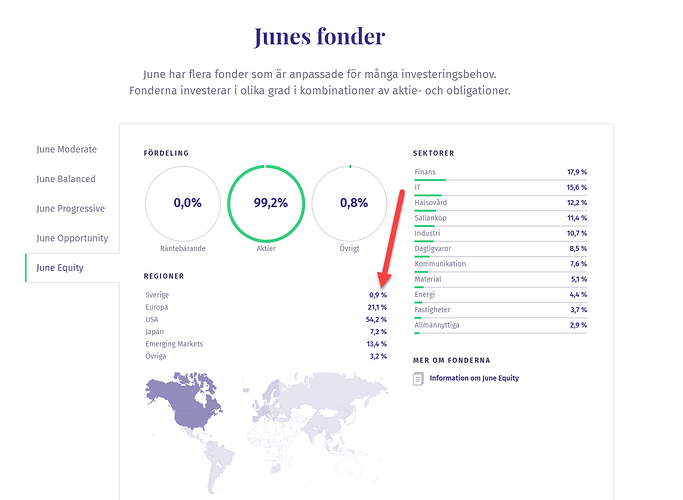The image size is (683, 500).
Task: Click the Junes fonder heading
Action: 319,37
